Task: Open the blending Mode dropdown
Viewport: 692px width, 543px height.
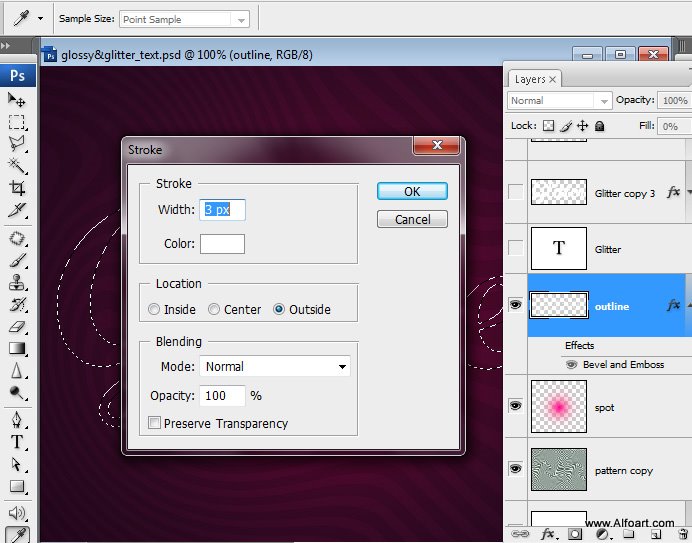Action: [275, 367]
